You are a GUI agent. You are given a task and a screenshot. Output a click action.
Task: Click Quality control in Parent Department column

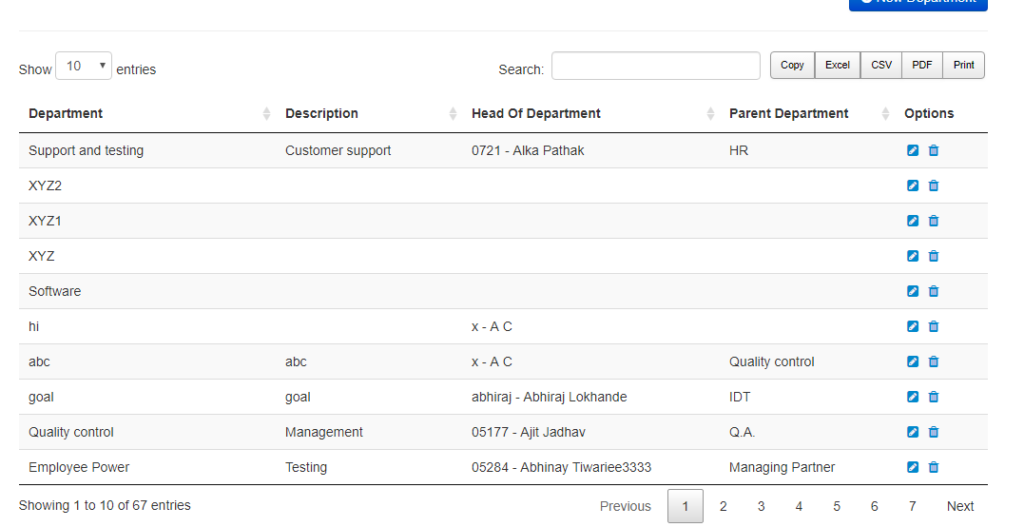(x=772, y=362)
